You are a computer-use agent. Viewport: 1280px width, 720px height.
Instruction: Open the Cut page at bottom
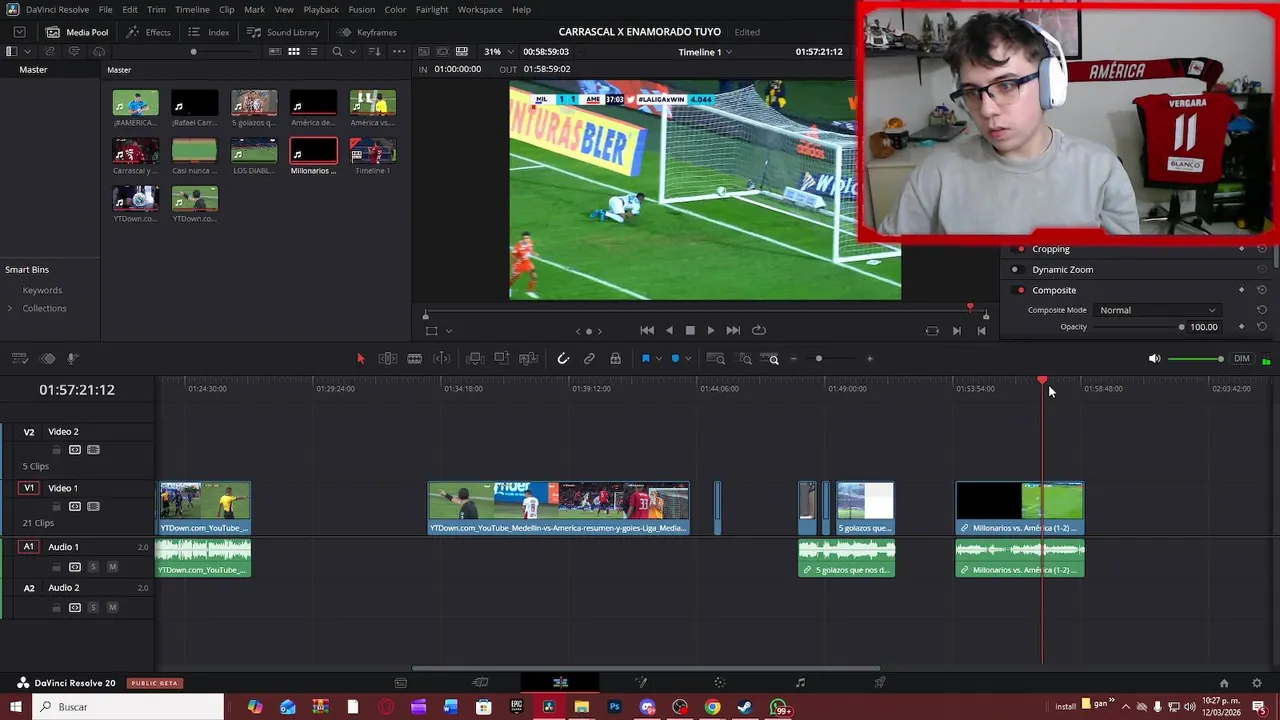tap(480, 683)
